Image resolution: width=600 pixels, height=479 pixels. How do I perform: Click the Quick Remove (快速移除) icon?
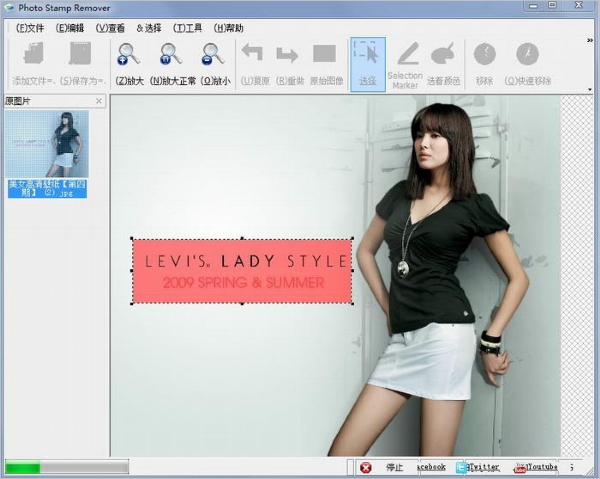point(527,54)
